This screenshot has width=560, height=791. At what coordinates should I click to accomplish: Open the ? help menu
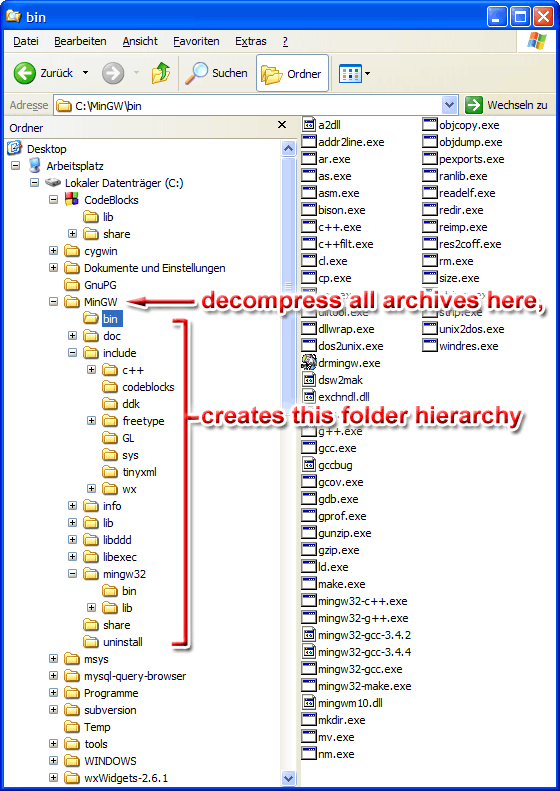285,41
